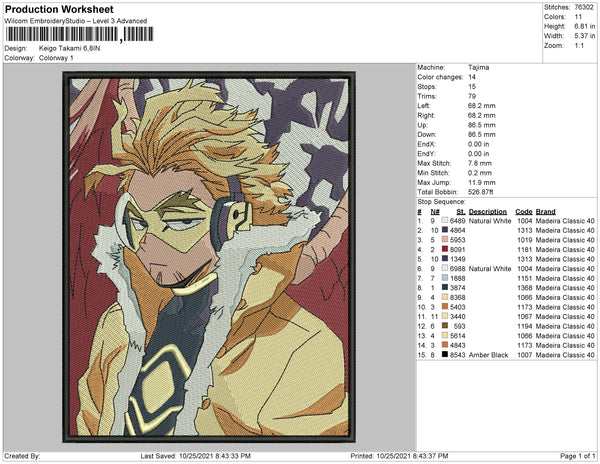Click the Up value '86.5 mm'
Image resolution: width=600 pixels, height=464 pixels.
click(481, 125)
